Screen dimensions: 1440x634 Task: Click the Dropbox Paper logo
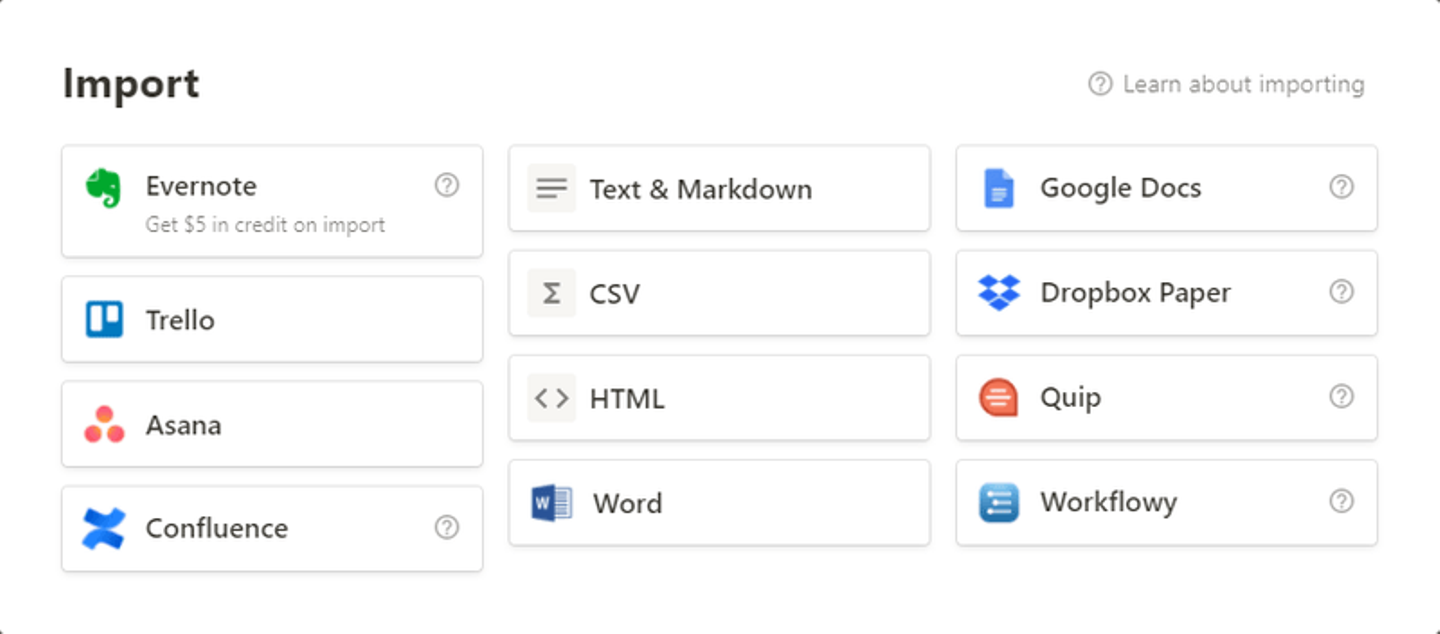click(998, 293)
